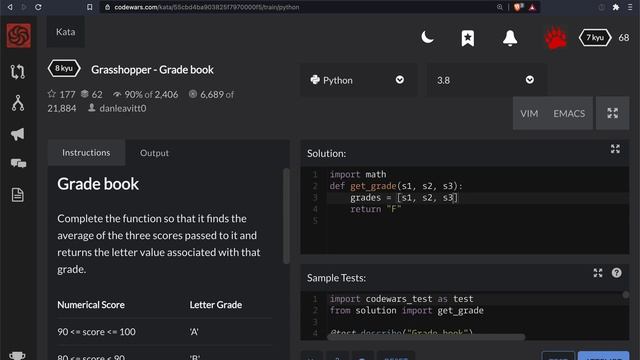Click the completions icon beside 6,689
This screenshot has height=360, width=640.
click(193, 94)
